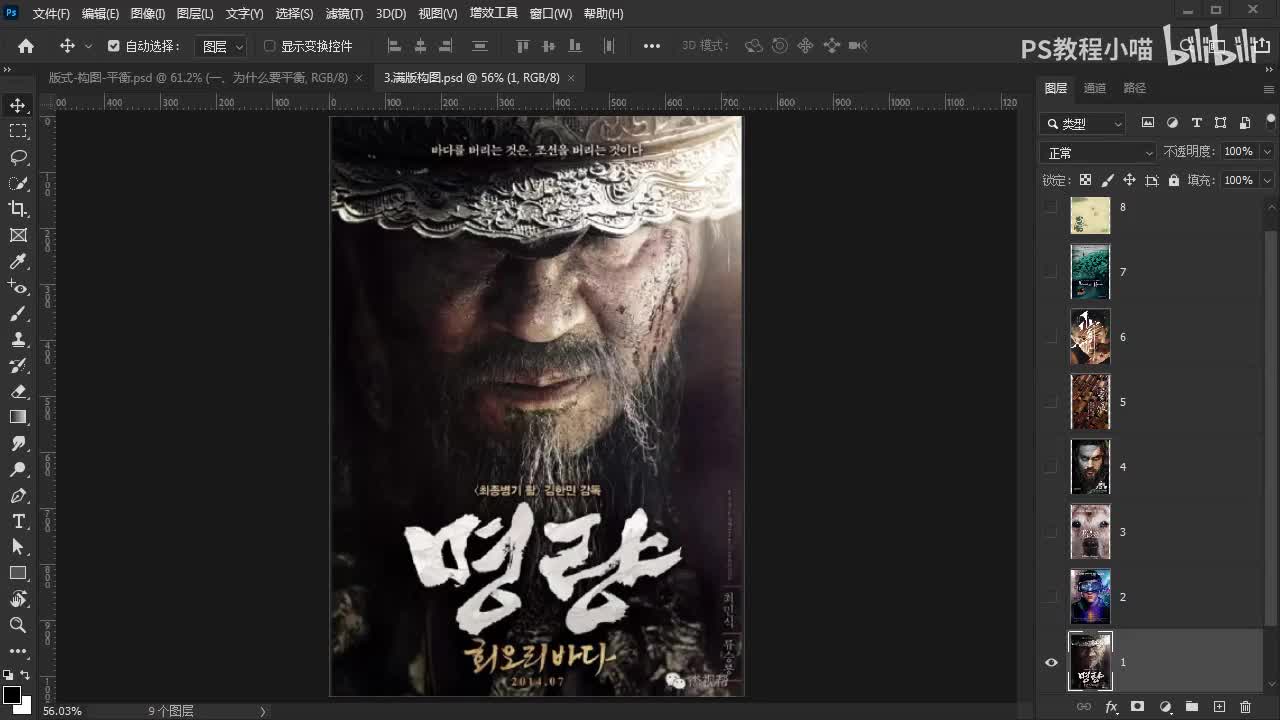Select the Eraser tool
Image resolution: width=1280 pixels, height=720 pixels.
coord(18,391)
